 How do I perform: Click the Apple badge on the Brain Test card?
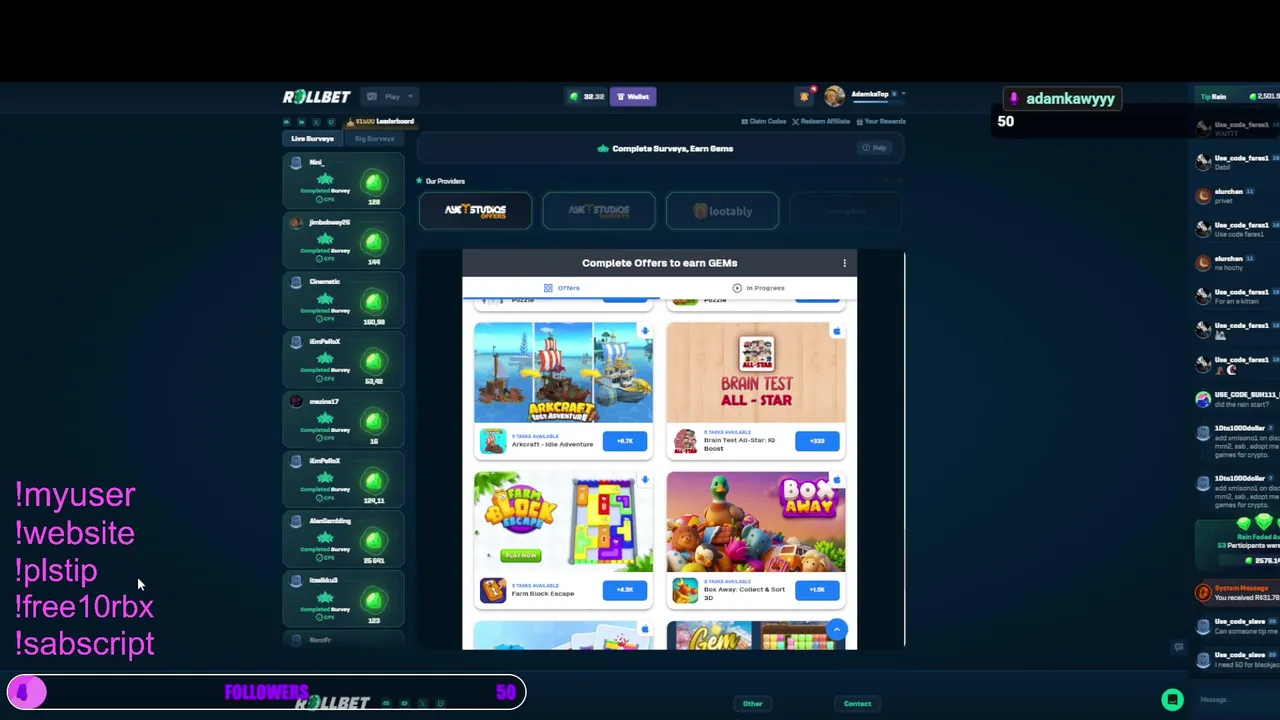coord(837,331)
